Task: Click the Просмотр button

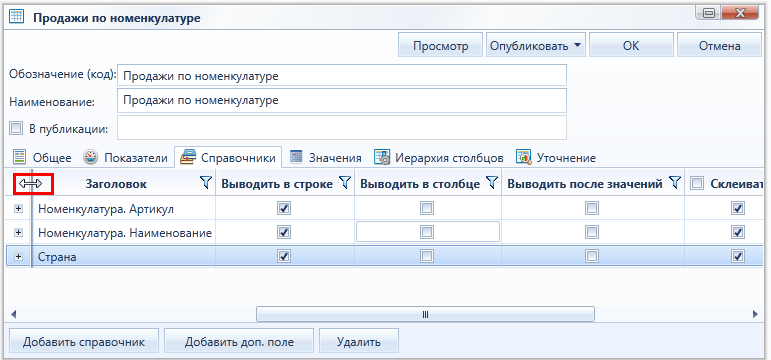Action: point(441,46)
